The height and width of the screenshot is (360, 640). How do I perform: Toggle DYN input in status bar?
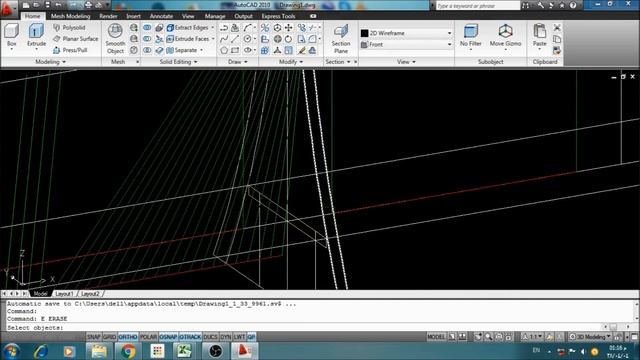226,337
